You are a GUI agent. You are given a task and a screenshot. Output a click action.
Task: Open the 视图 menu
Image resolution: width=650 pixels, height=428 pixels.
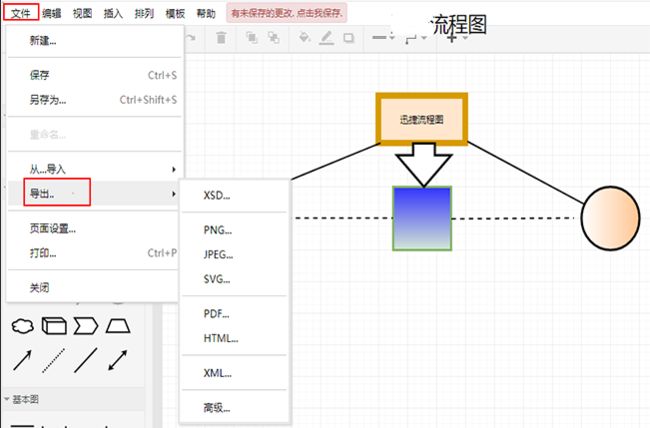tap(82, 13)
